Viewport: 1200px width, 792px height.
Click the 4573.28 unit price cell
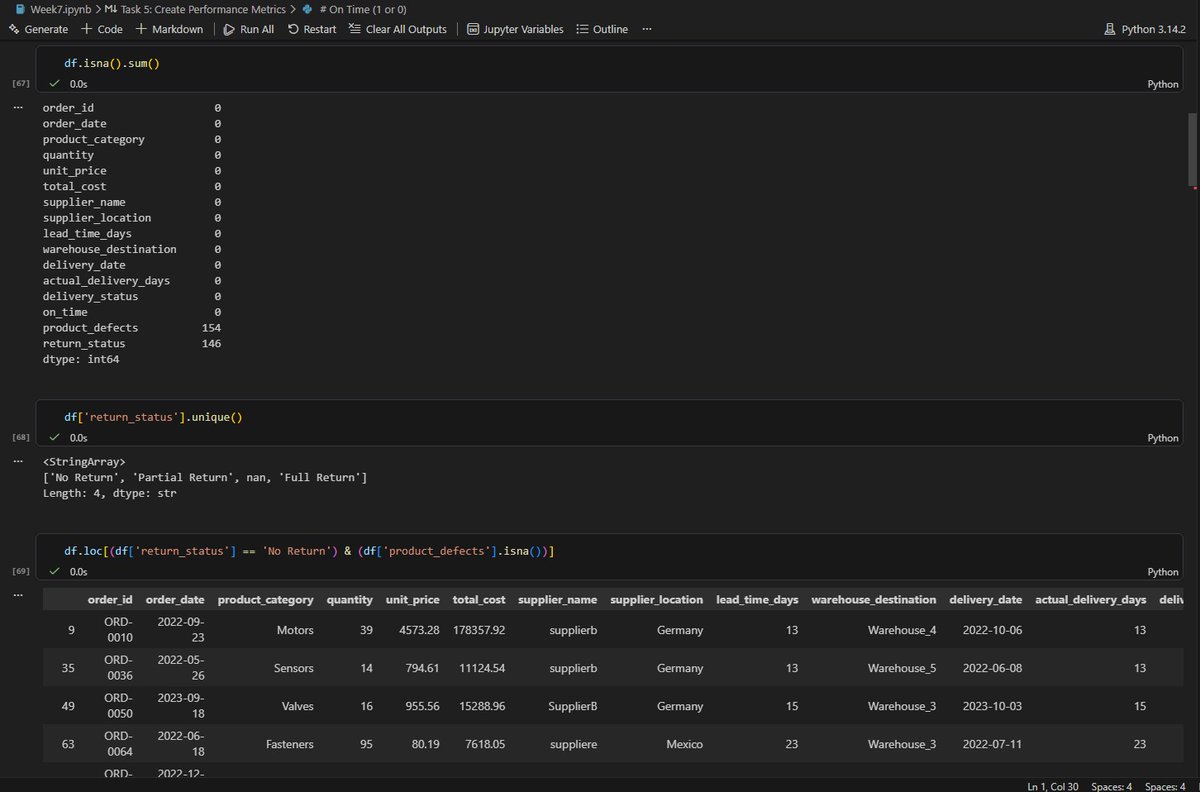point(419,630)
